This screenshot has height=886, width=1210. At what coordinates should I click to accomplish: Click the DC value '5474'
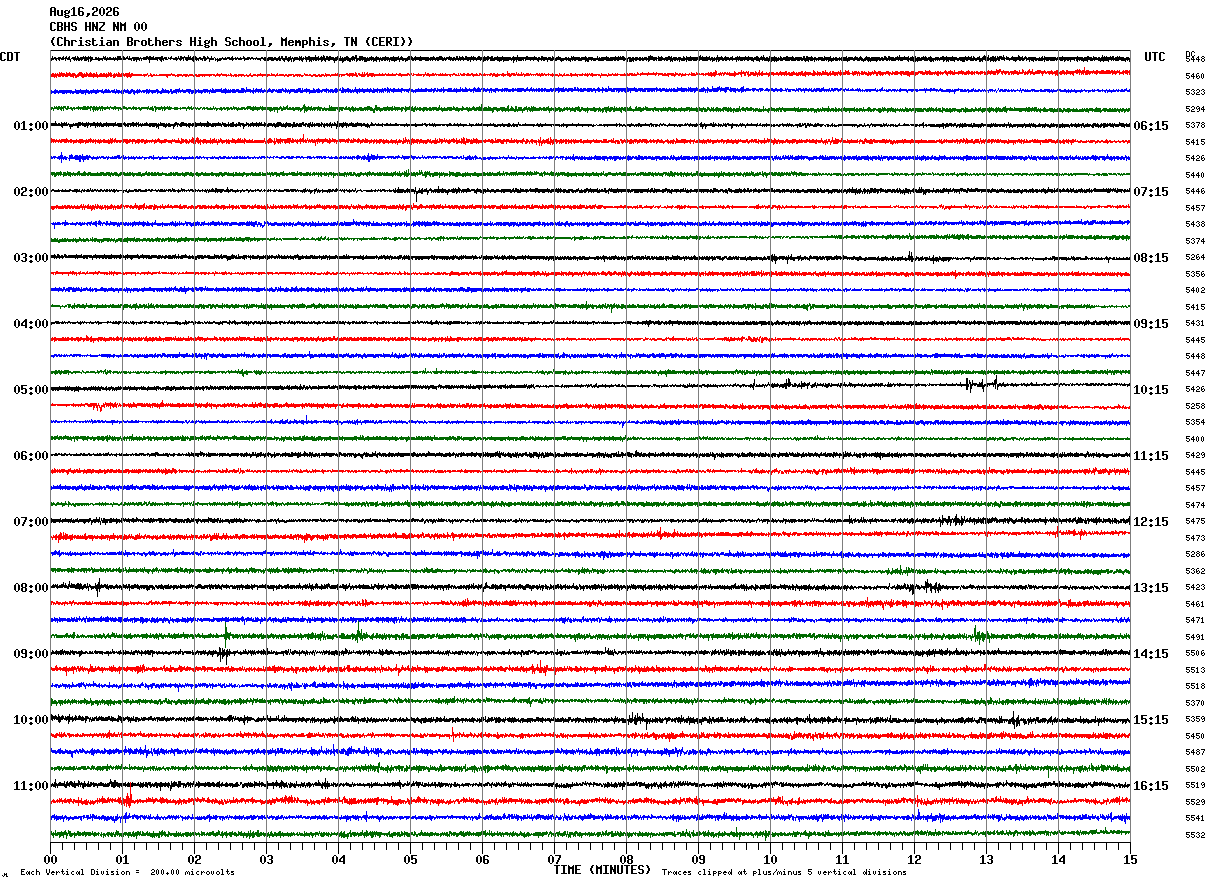(x=1195, y=505)
